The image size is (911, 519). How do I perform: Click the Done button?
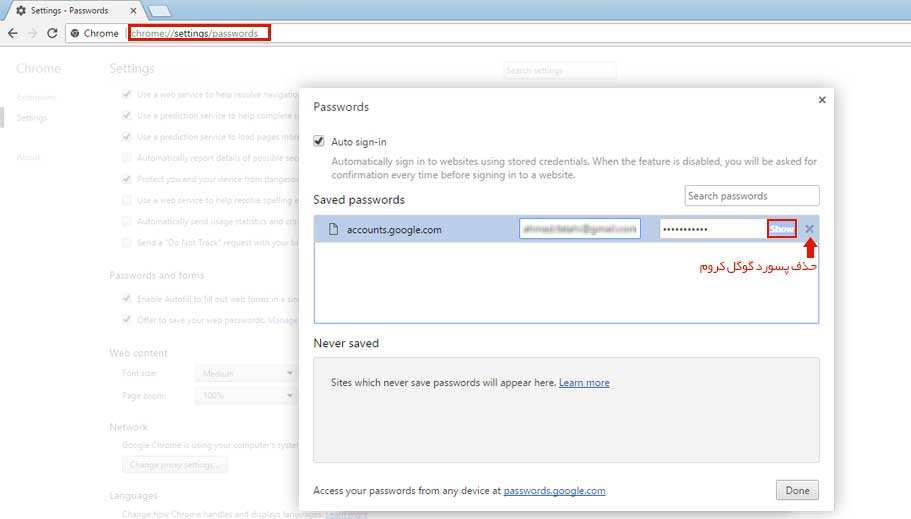click(797, 490)
